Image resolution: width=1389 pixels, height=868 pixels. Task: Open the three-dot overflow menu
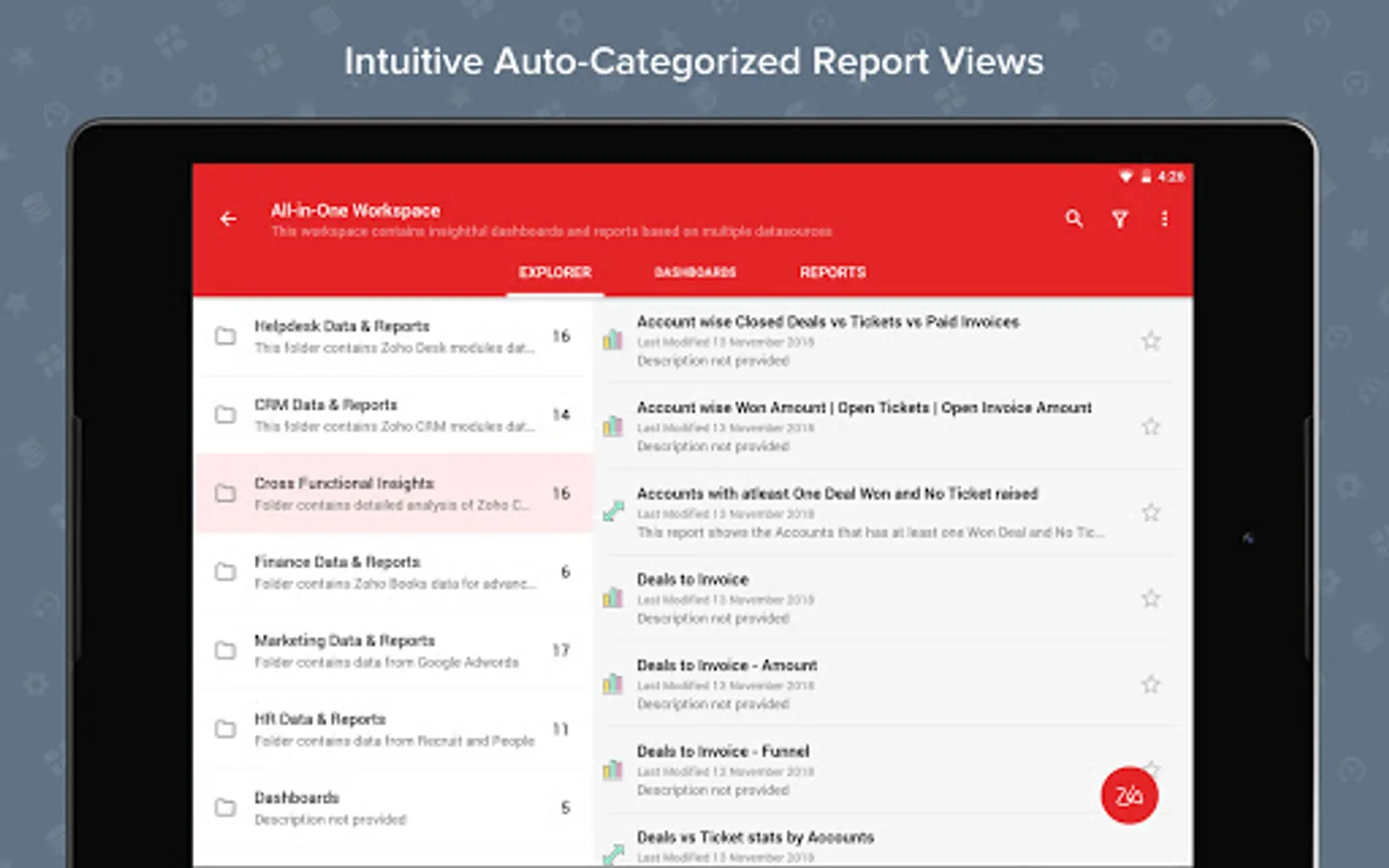tap(1164, 219)
